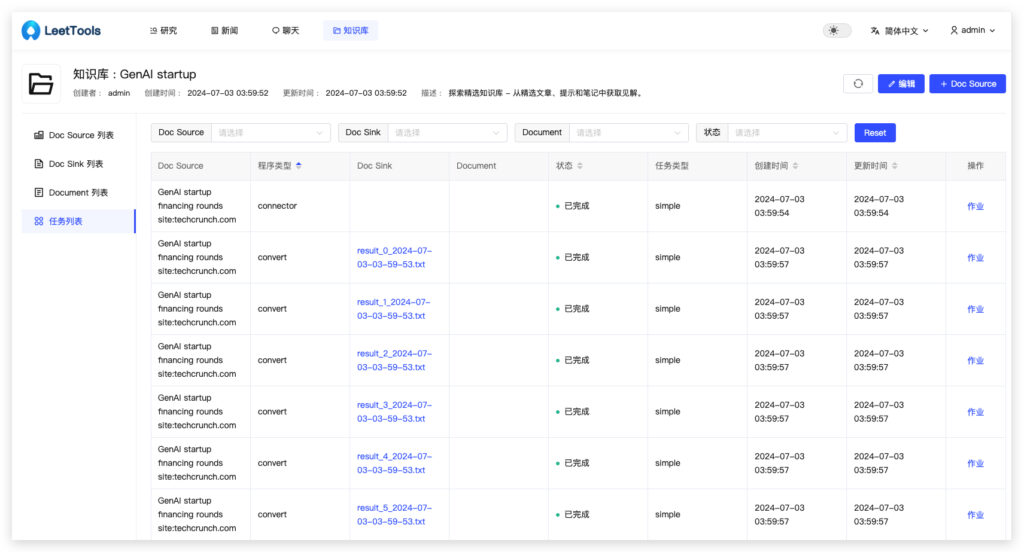Click 作业 link in the result_4 row
Image resolution: width=1024 pixels, height=552 pixels.
pos(975,464)
